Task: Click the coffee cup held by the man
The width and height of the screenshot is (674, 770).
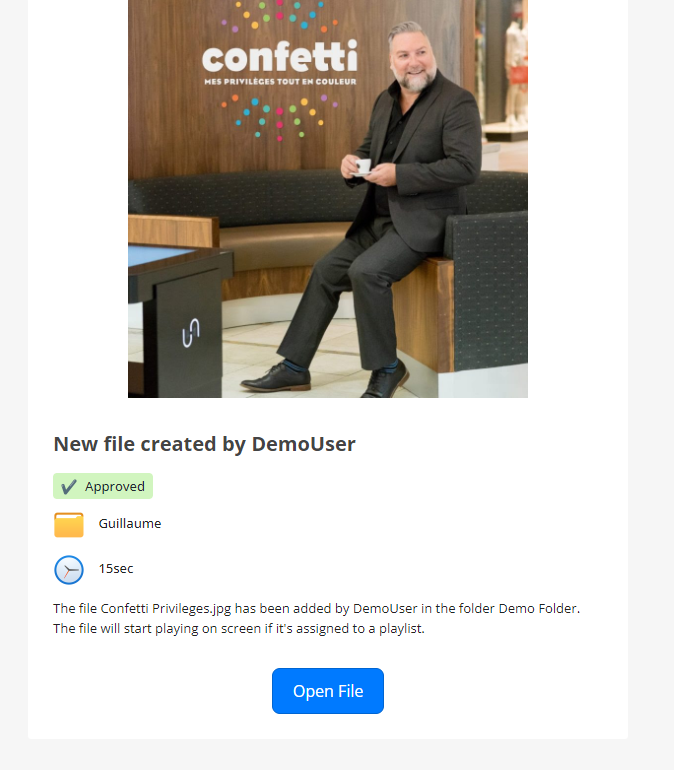Action: [x=363, y=166]
